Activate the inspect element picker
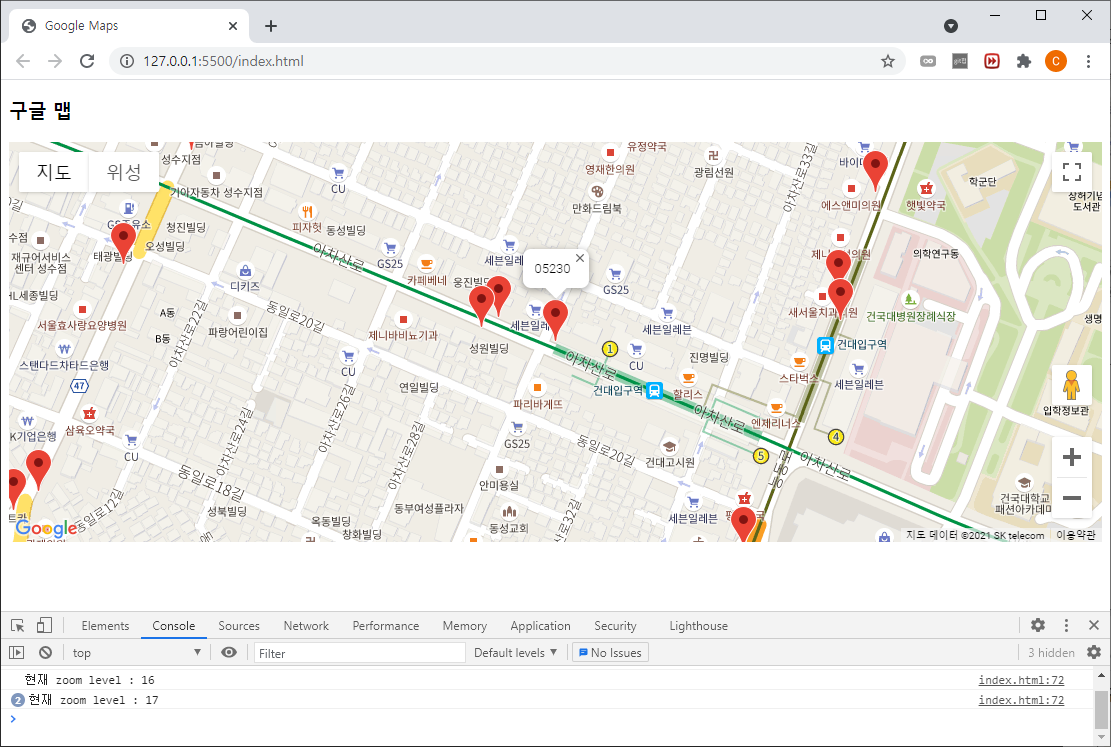Screen dimensions: 1111x747 coord(18,625)
